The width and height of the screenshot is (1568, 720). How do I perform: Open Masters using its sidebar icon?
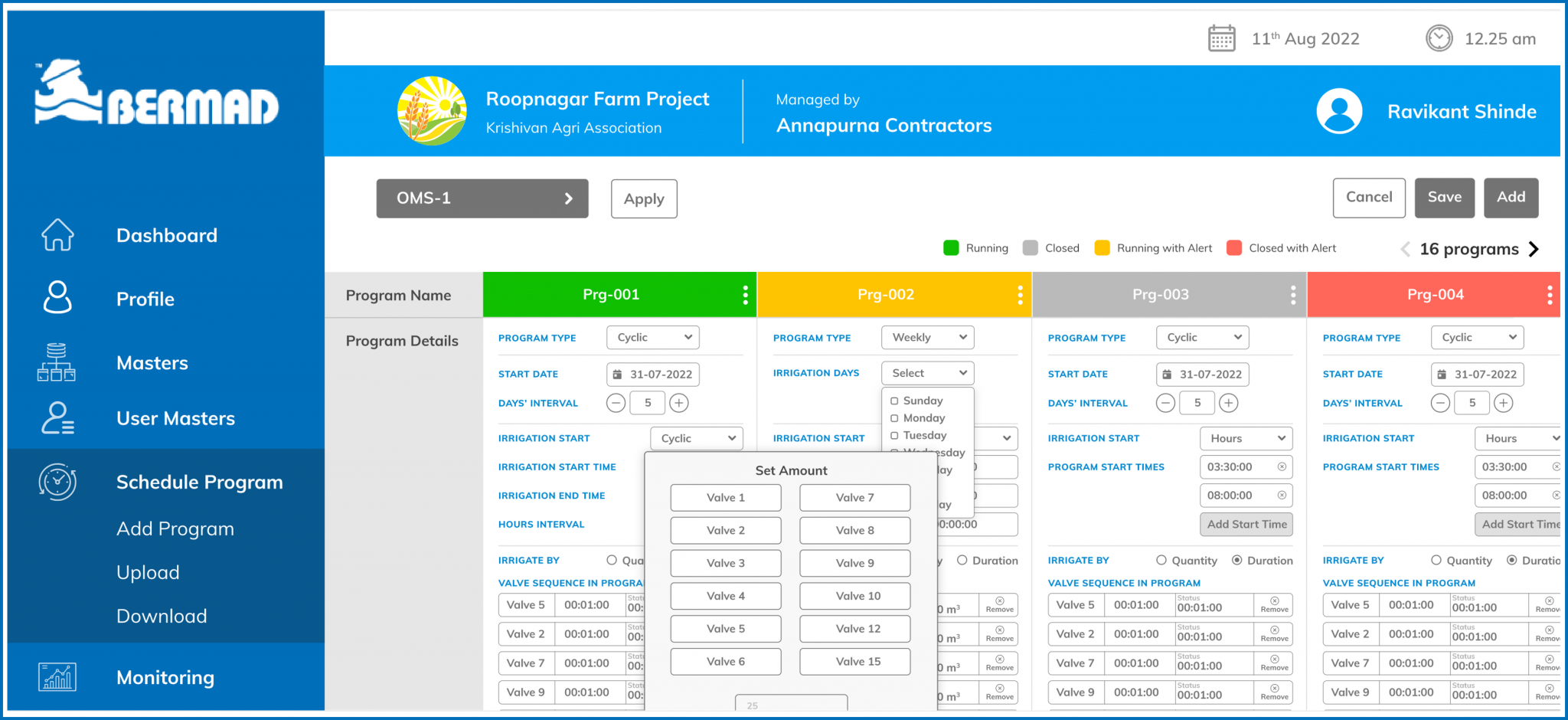[x=57, y=362]
